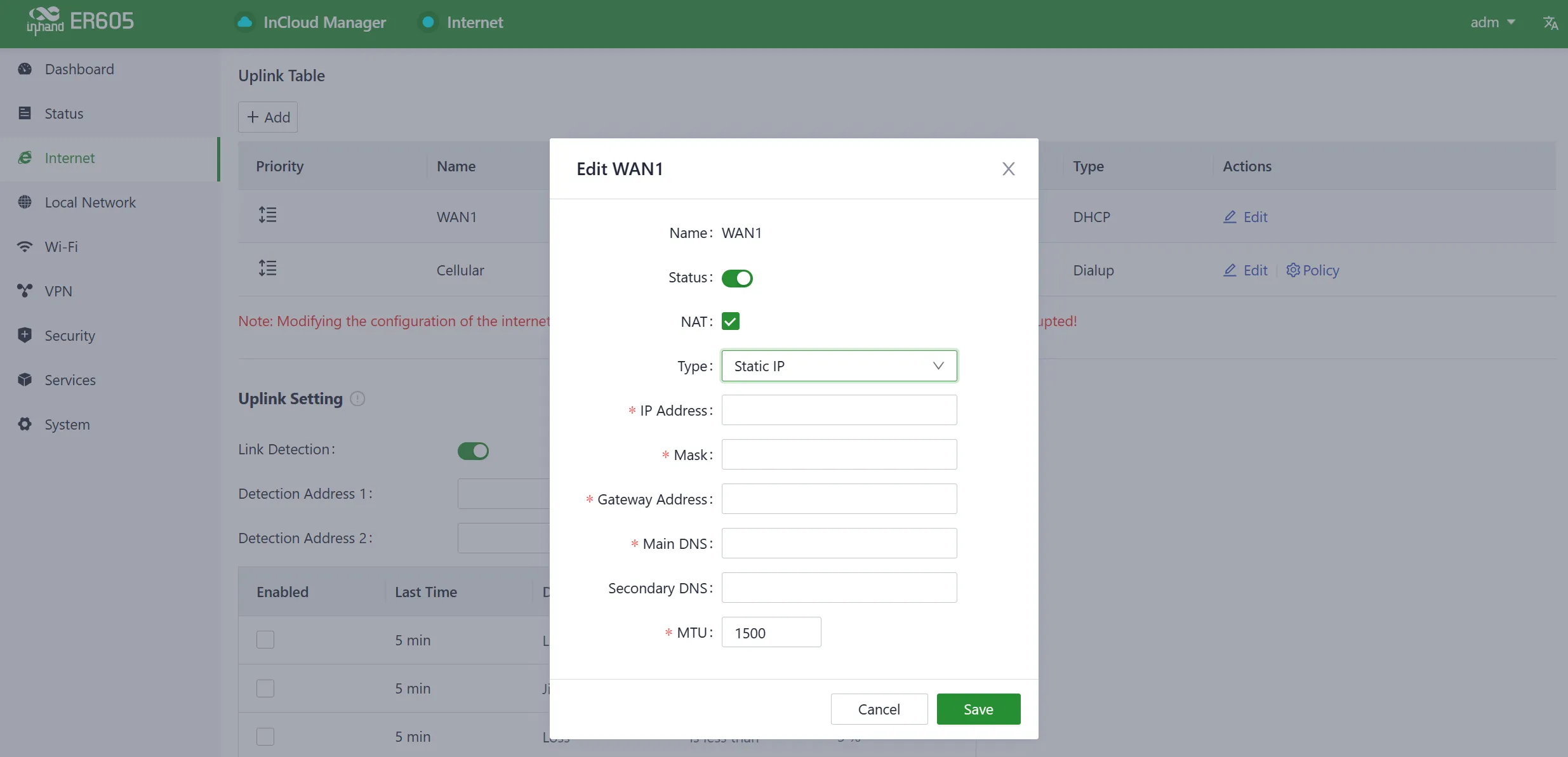1568x757 pixels.
Task: Click Edit for the Cellular row
Action: (x=1246, y=270)
